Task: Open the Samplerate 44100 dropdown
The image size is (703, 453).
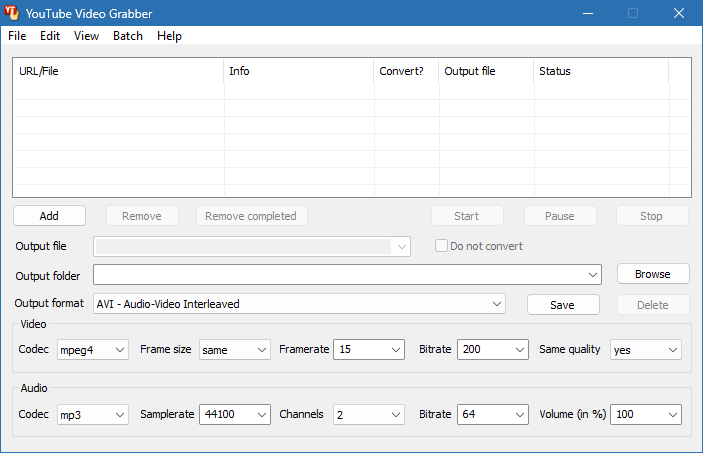Action: coord(234,414)
